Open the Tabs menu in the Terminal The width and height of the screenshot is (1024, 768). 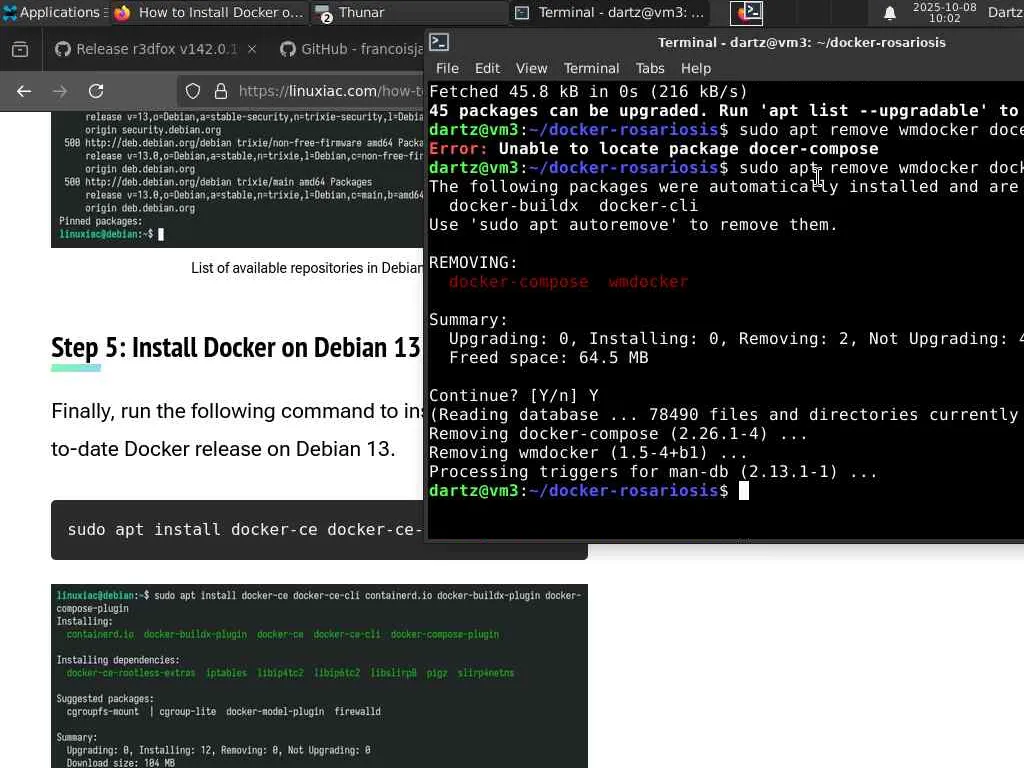point(650,69)
